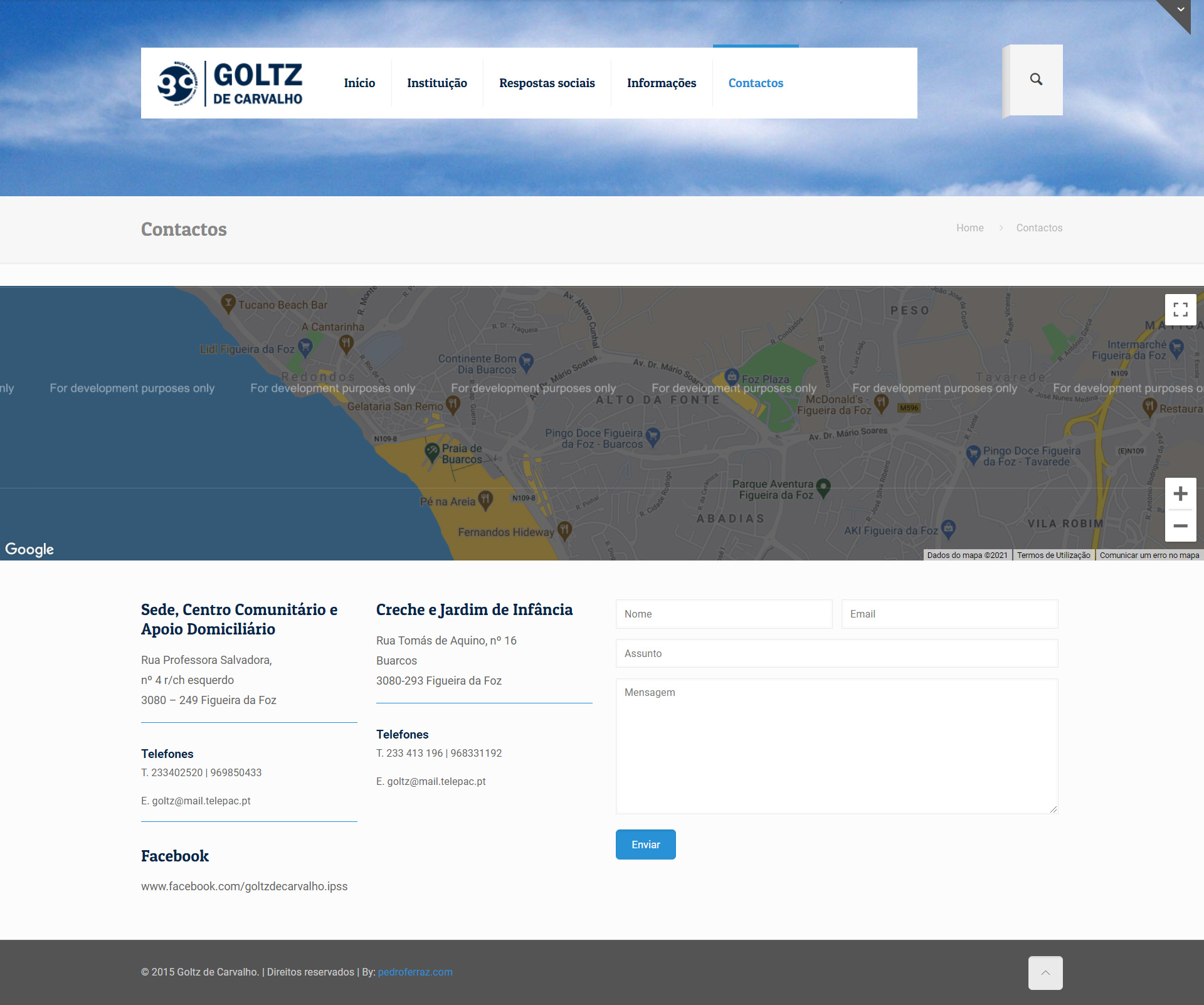
Task: Expand the top corner sliding panel
Action: click(1180, 9)
